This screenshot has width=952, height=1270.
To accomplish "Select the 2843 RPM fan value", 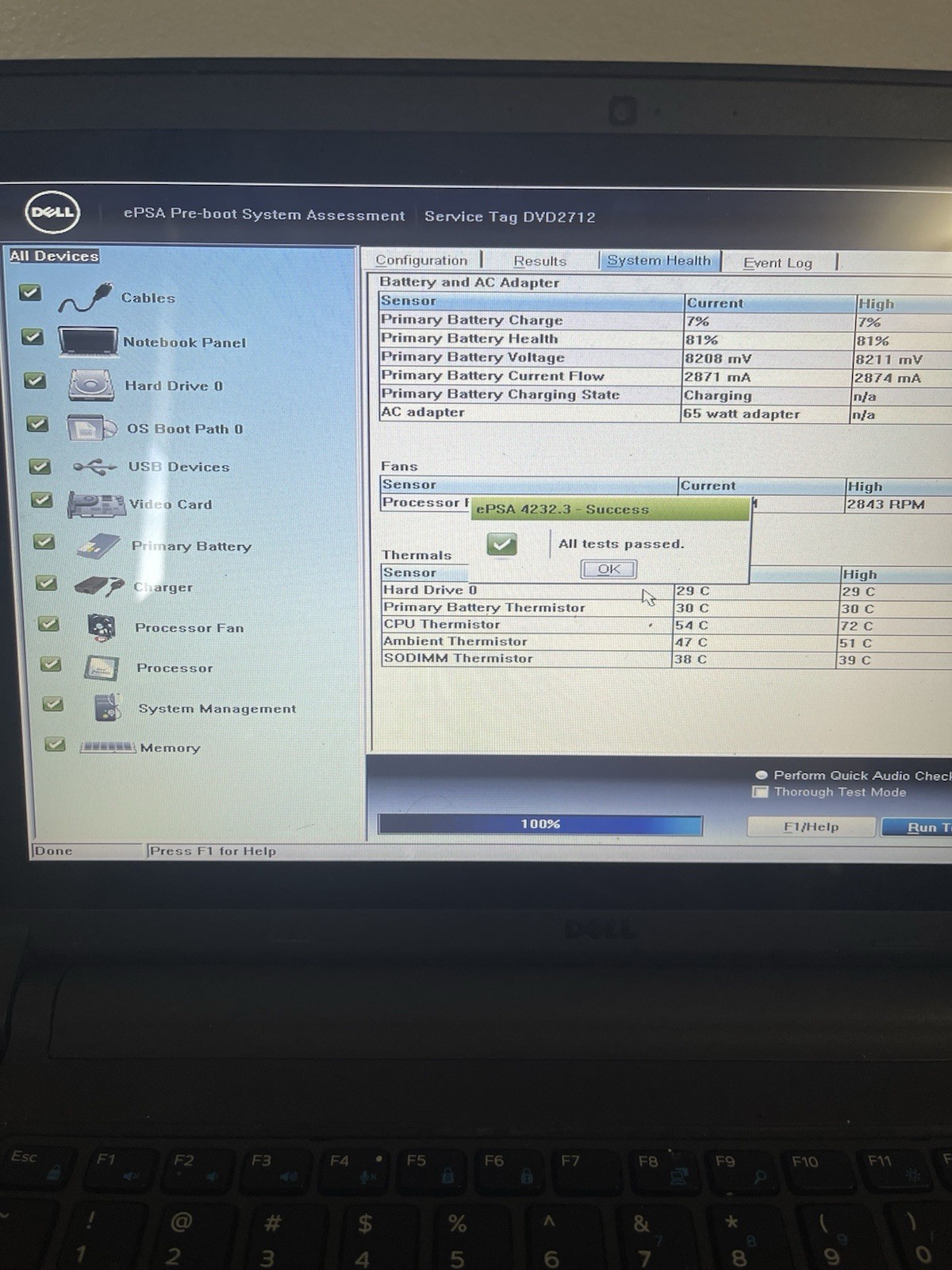I will pos(885,505).
